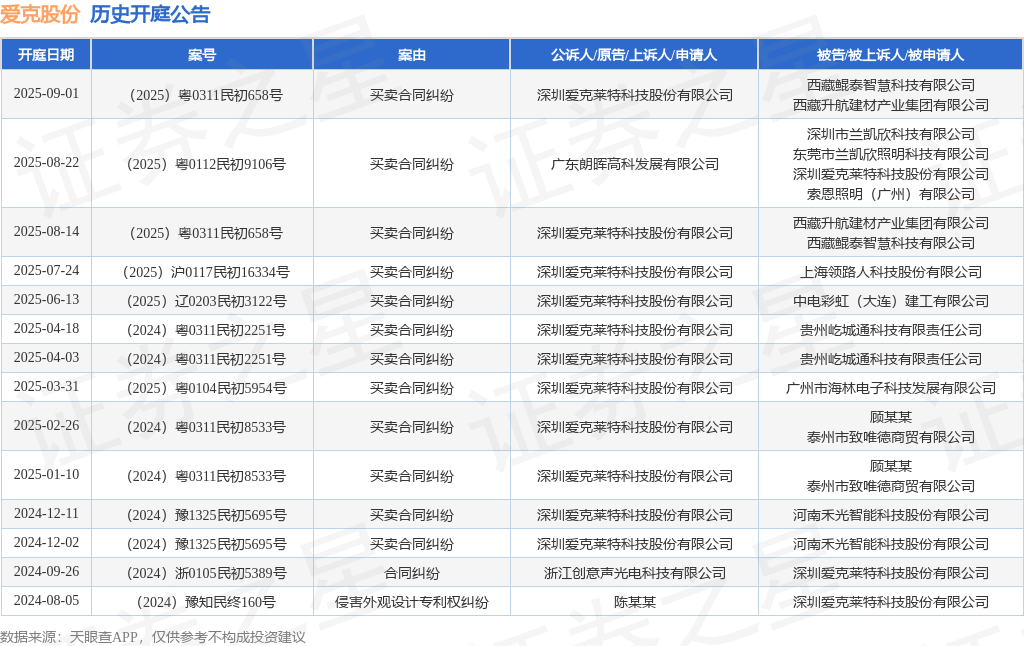Click the date 2025-08-14

point(46,232)
